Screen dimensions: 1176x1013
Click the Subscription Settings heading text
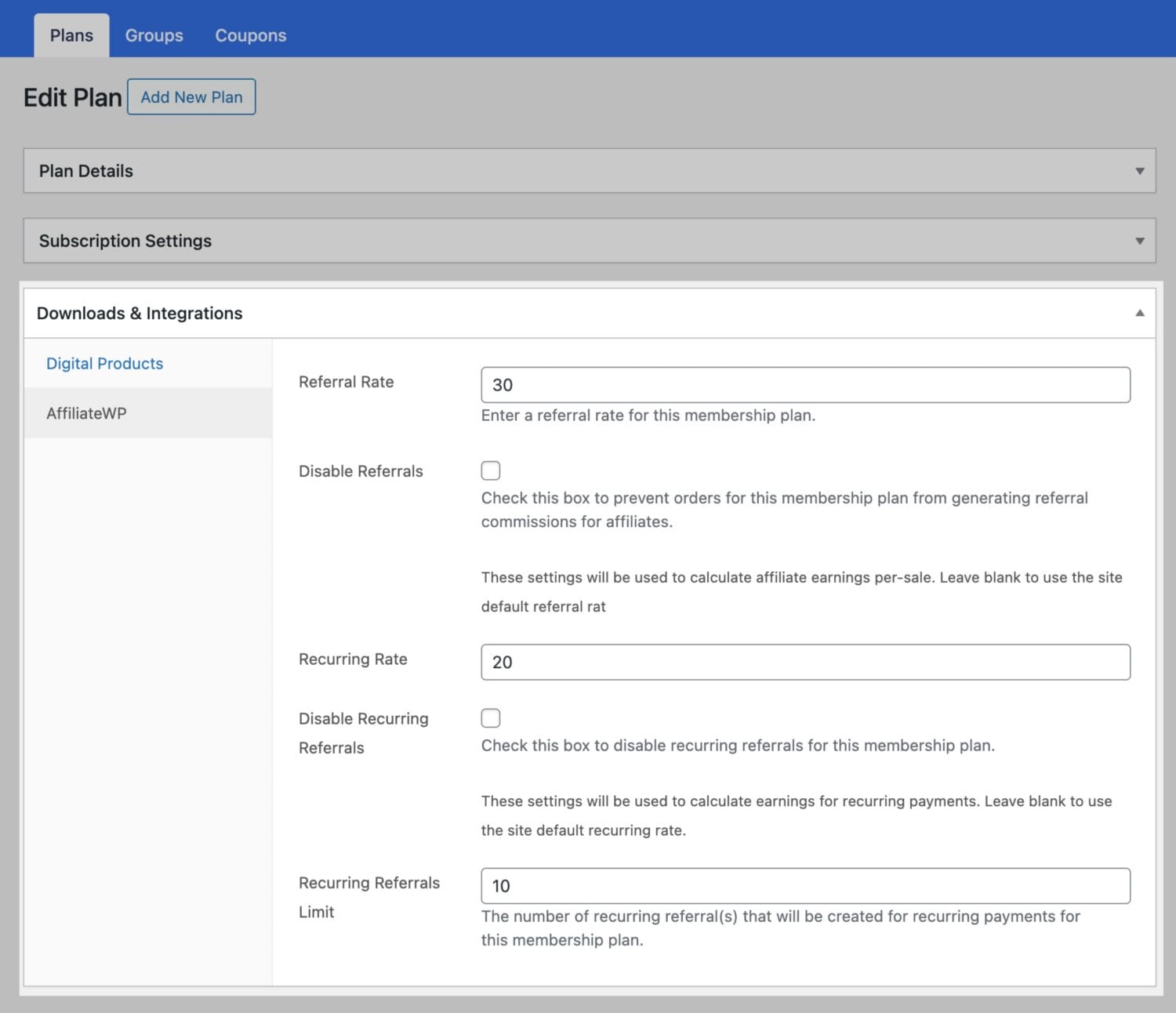point(125,241)
